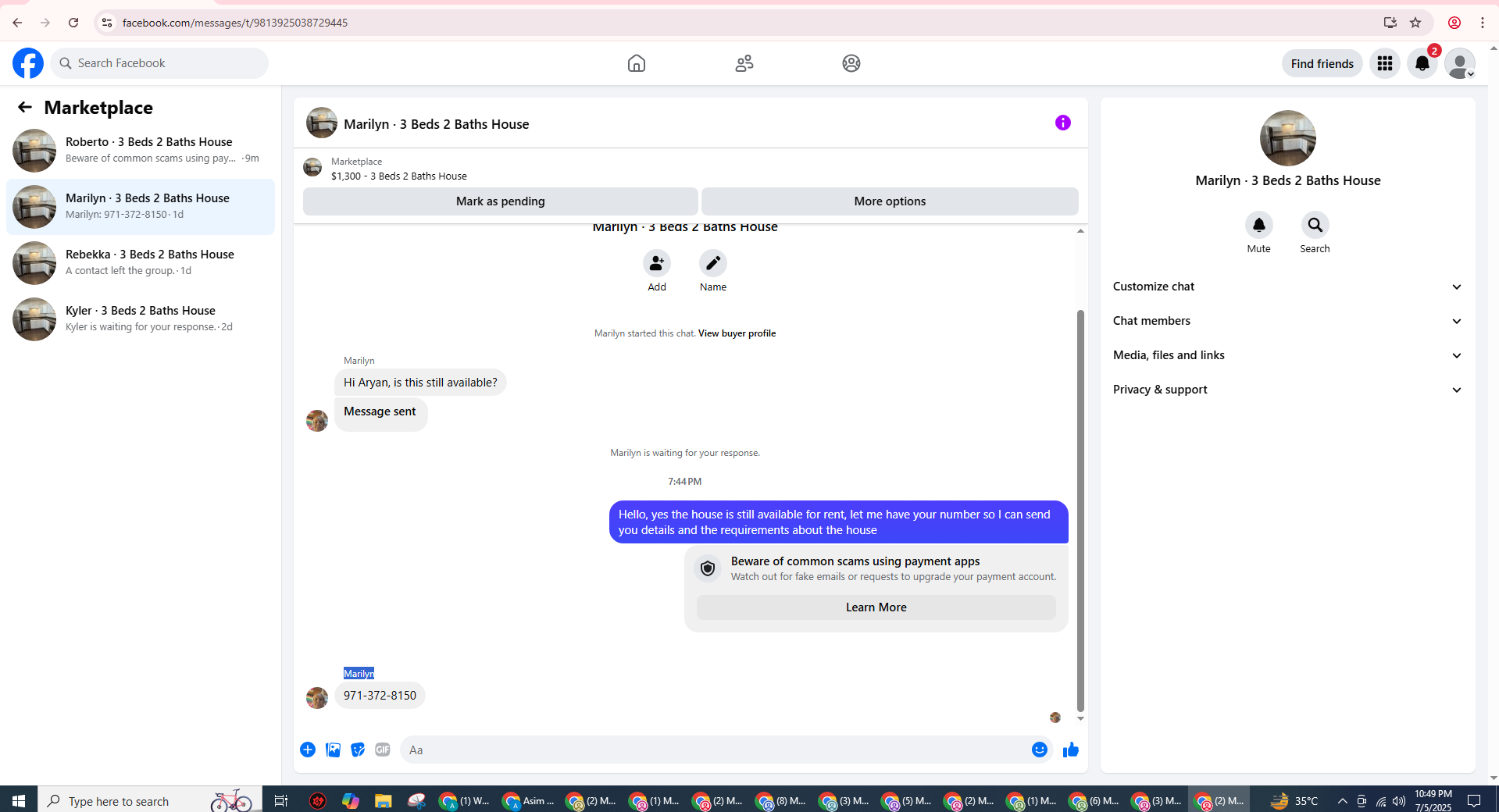Open the Friends icon in top navigation

pos(744,63)
